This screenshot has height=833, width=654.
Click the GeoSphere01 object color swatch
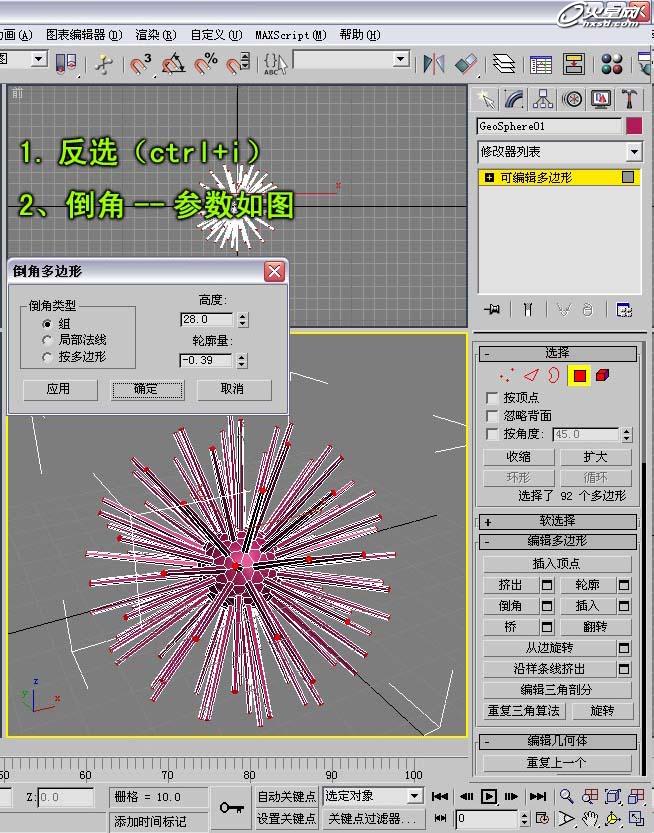(633, 126)
